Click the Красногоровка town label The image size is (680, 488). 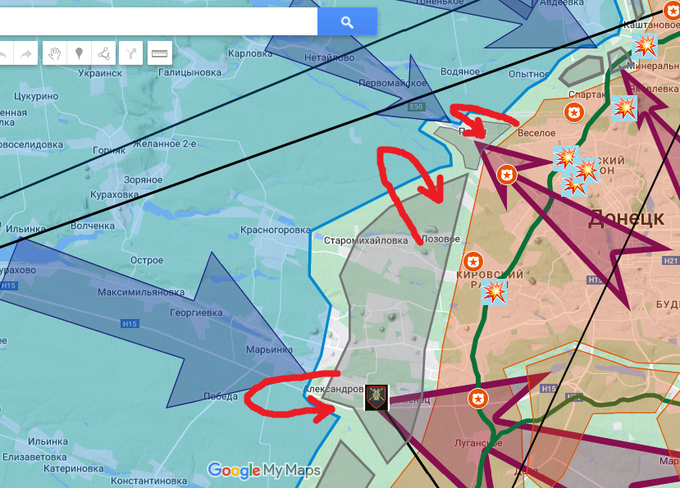pyautogui.click(x=275, y=230)
